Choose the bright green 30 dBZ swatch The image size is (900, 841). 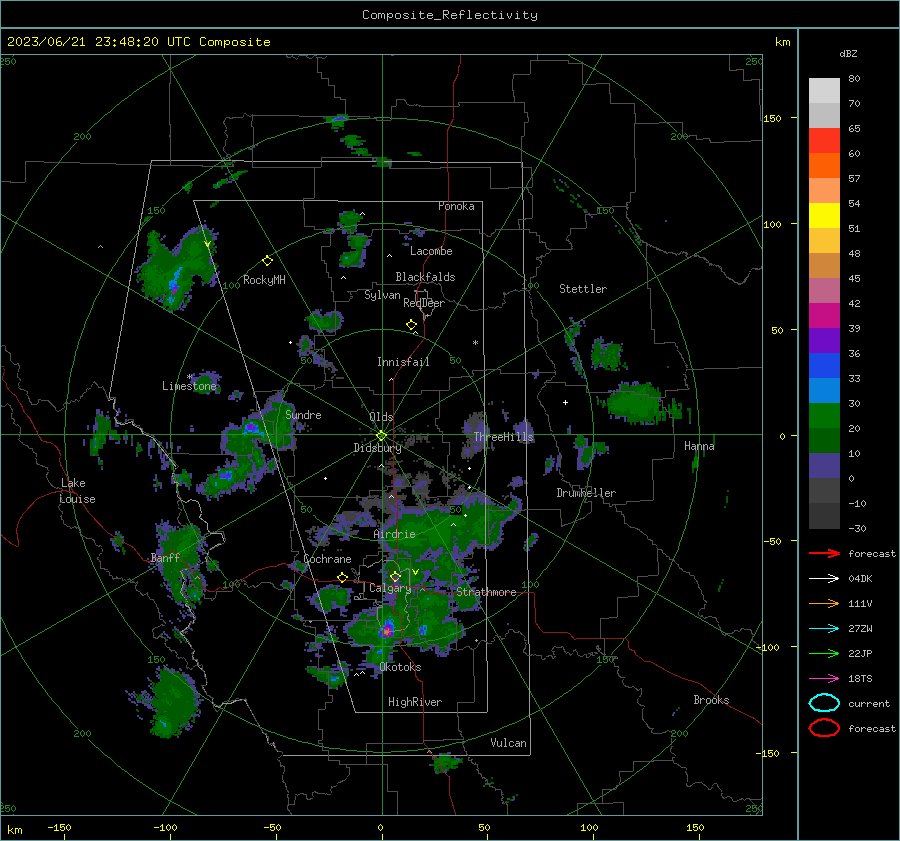coord(824,415)
